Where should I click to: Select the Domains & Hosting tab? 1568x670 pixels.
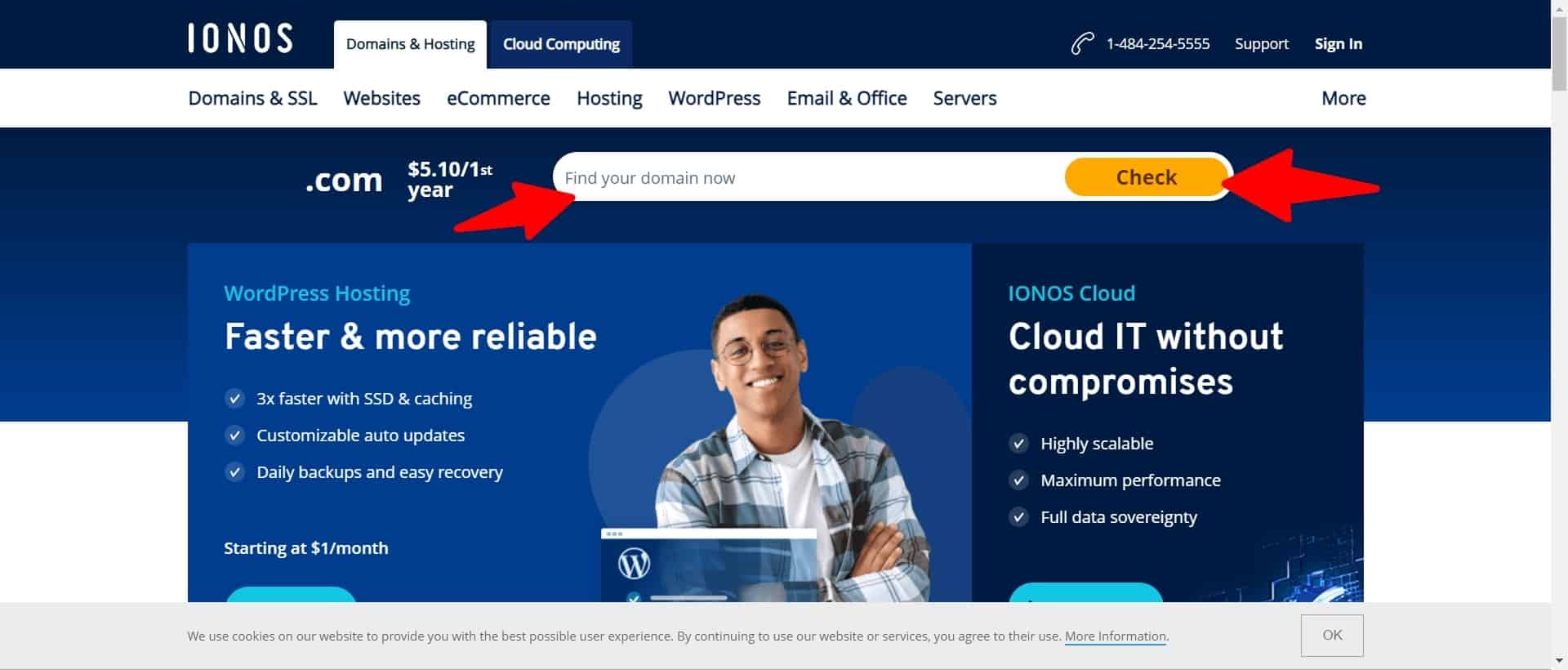(x=410, y=44)
